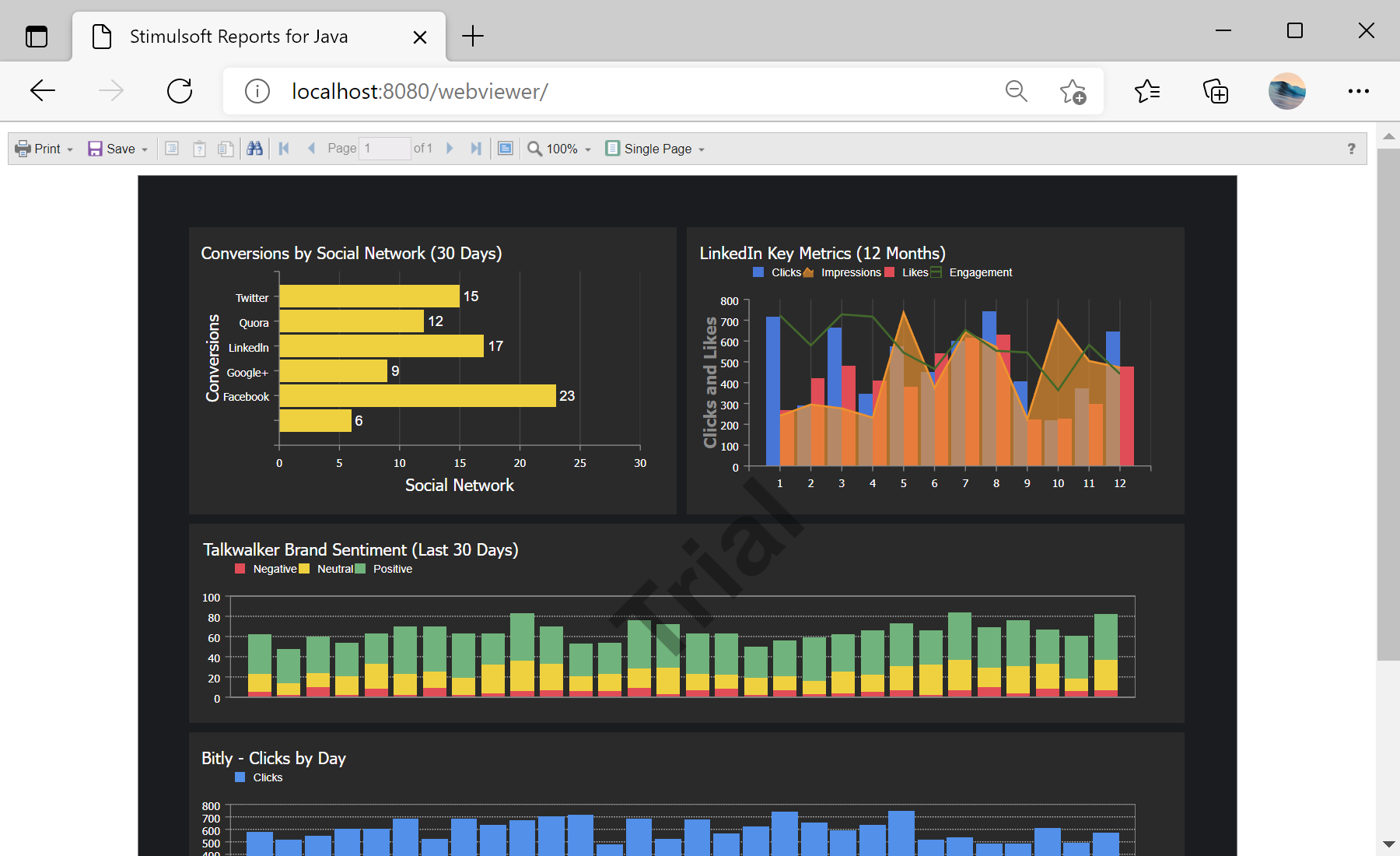1400x856 pixels.
Task: Click the red Negative legend swatch
Action: click(x=240, y=569)
